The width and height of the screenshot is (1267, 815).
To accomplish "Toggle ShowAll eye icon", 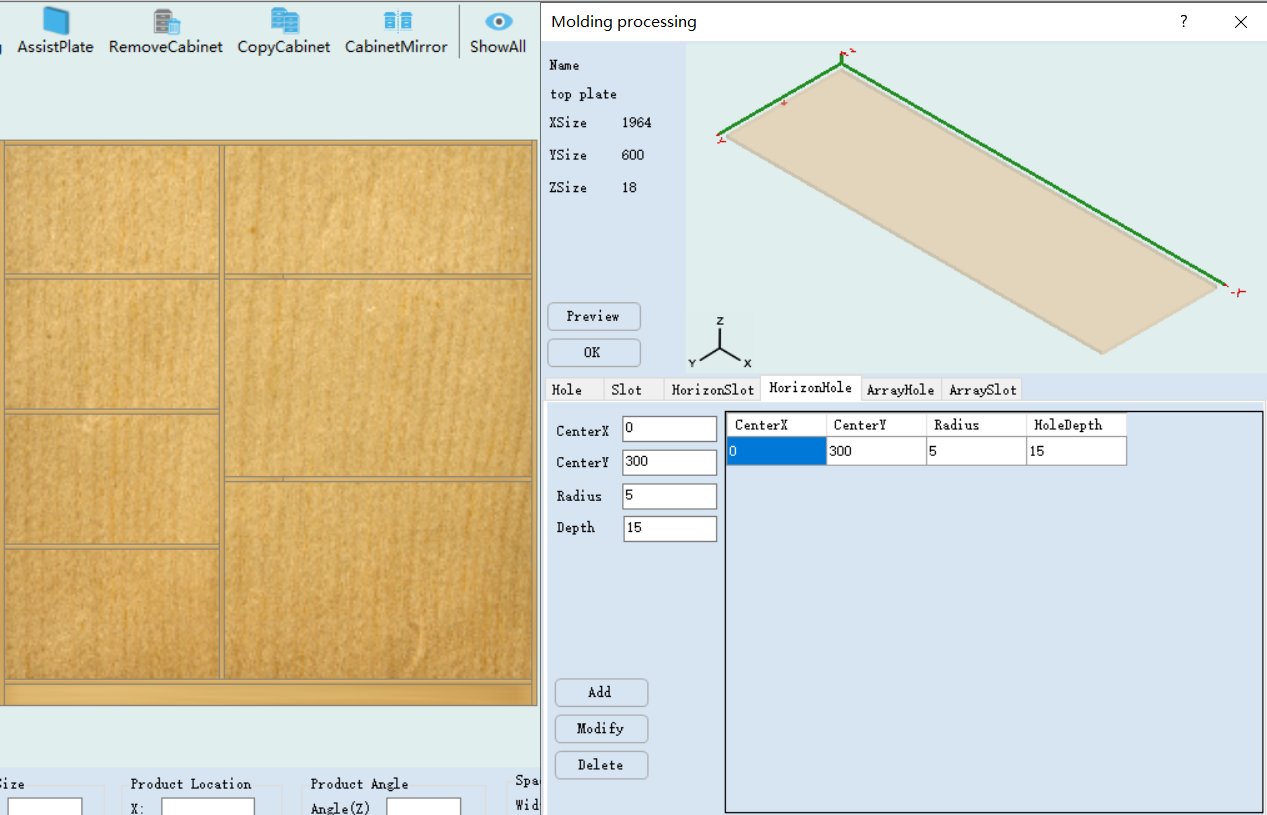I will (x=498, y=22).
